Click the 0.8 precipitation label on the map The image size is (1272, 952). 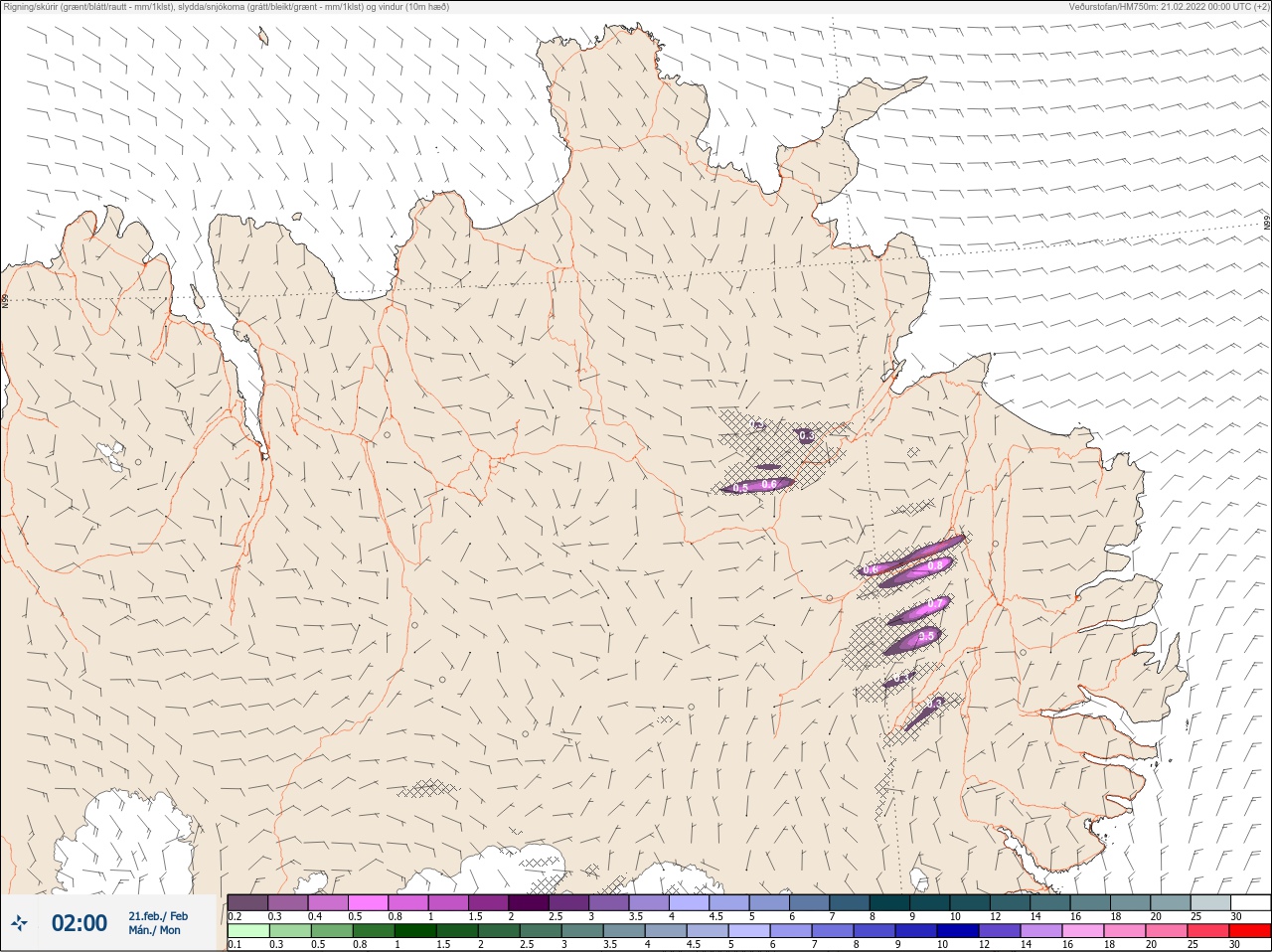pos(934,565)
